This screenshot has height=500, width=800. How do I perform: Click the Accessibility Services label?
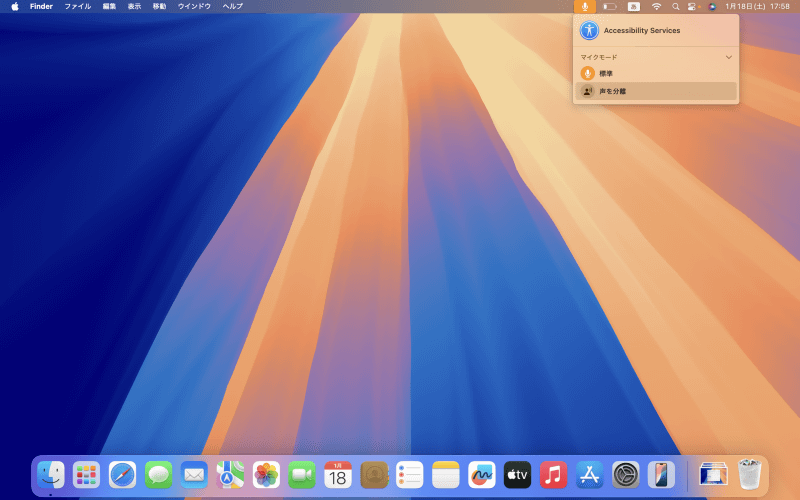click(642, 31)
